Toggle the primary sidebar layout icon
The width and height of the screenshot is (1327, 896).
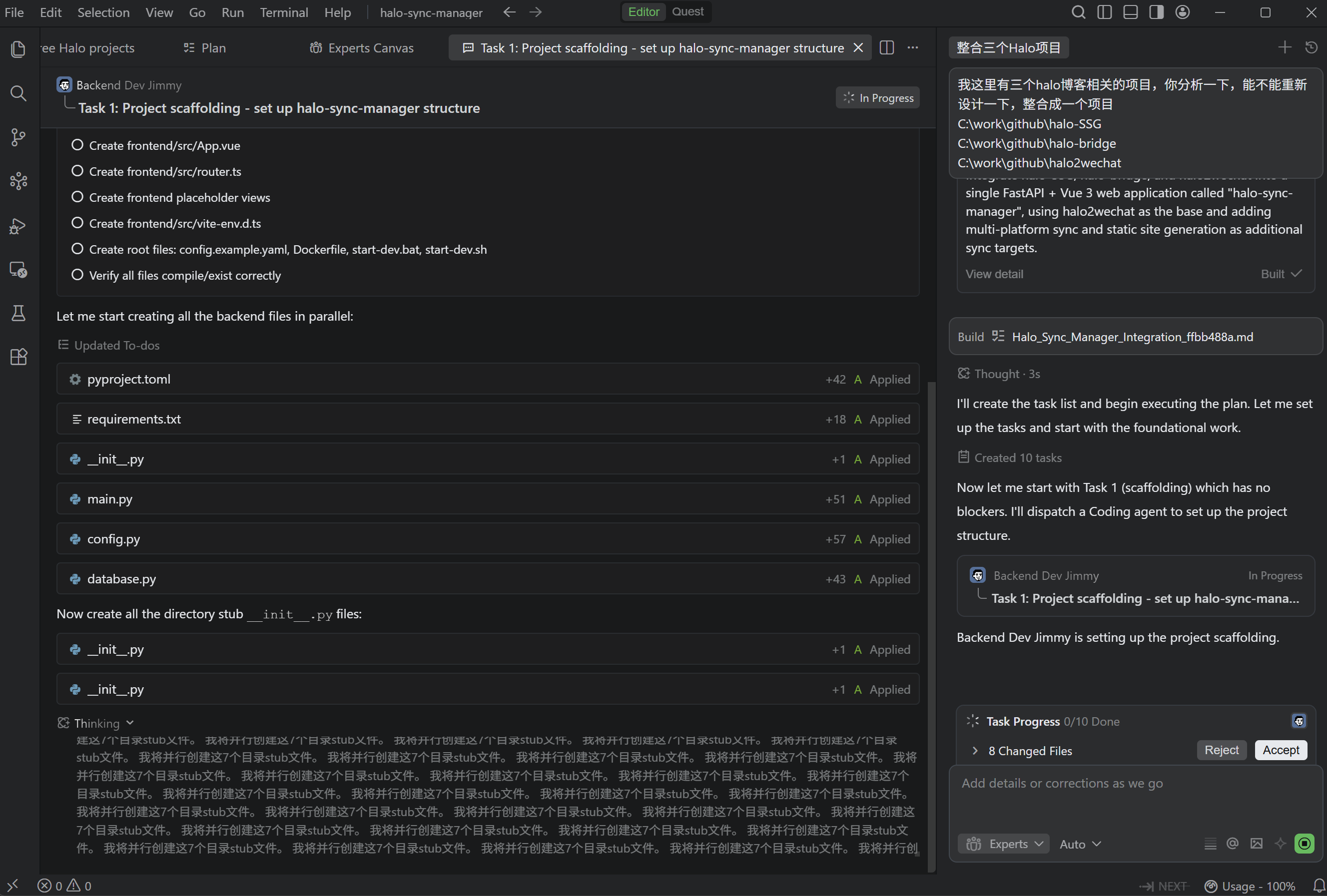(1104, 12)
